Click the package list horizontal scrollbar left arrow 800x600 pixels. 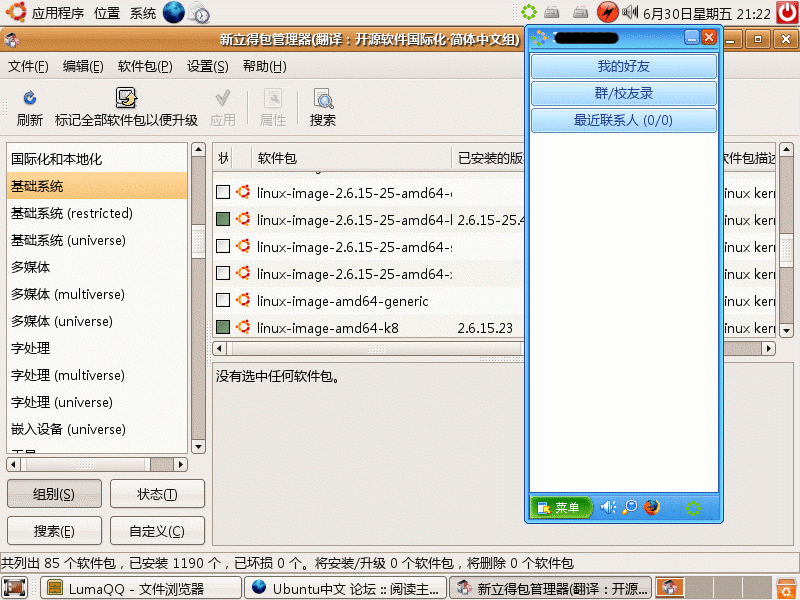(x=219, y=348)
